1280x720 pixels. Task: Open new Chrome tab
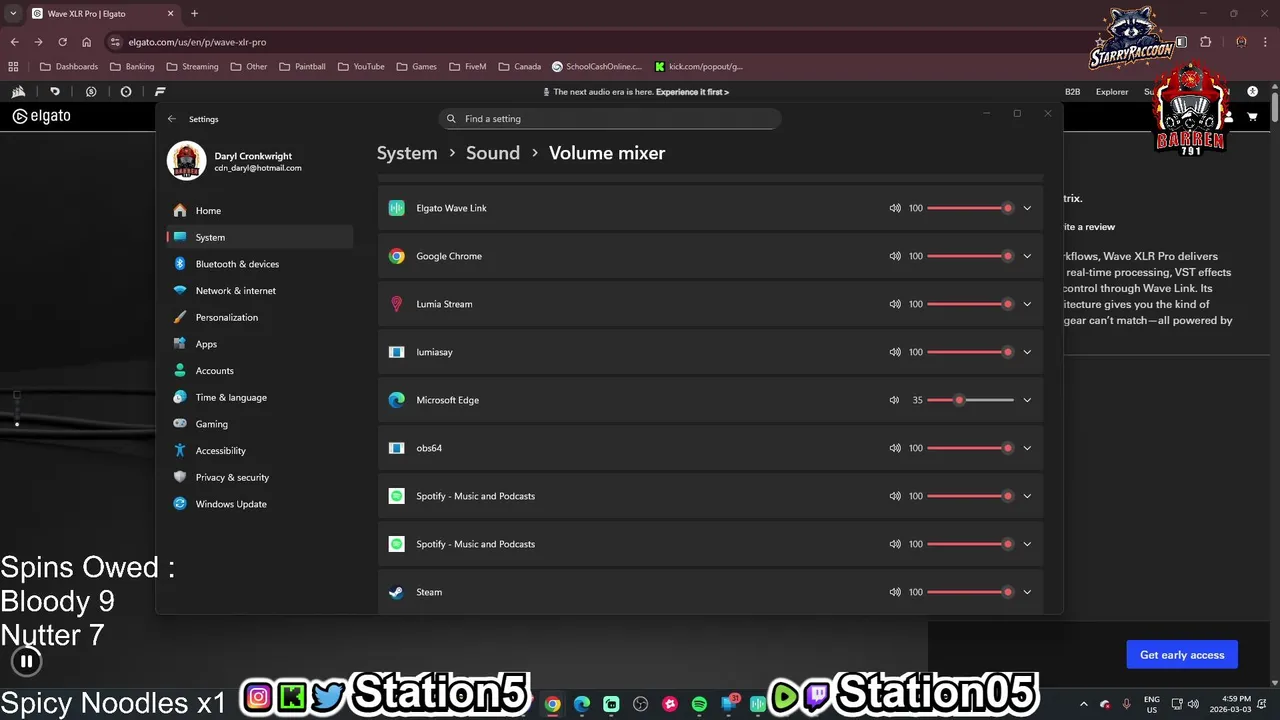click(194, 14)
